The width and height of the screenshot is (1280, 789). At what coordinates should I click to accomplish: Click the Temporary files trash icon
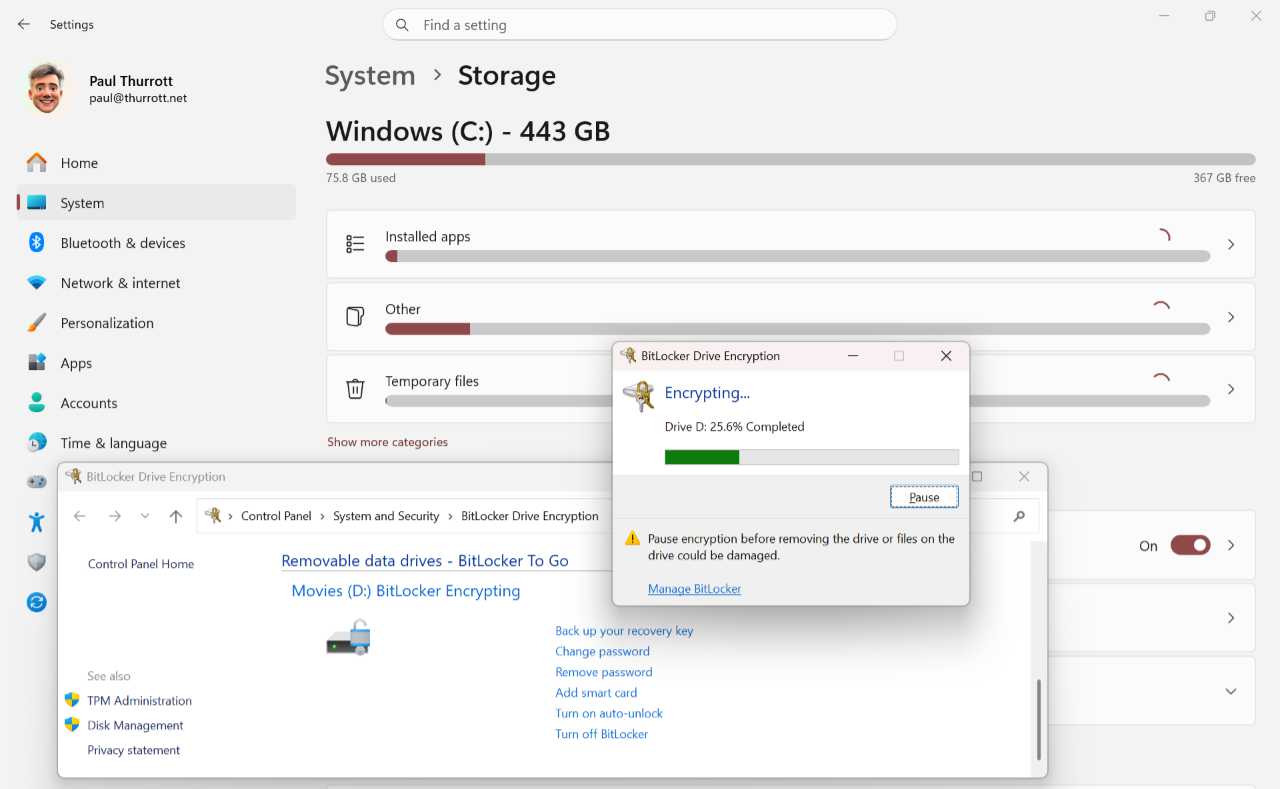(355, 389)
